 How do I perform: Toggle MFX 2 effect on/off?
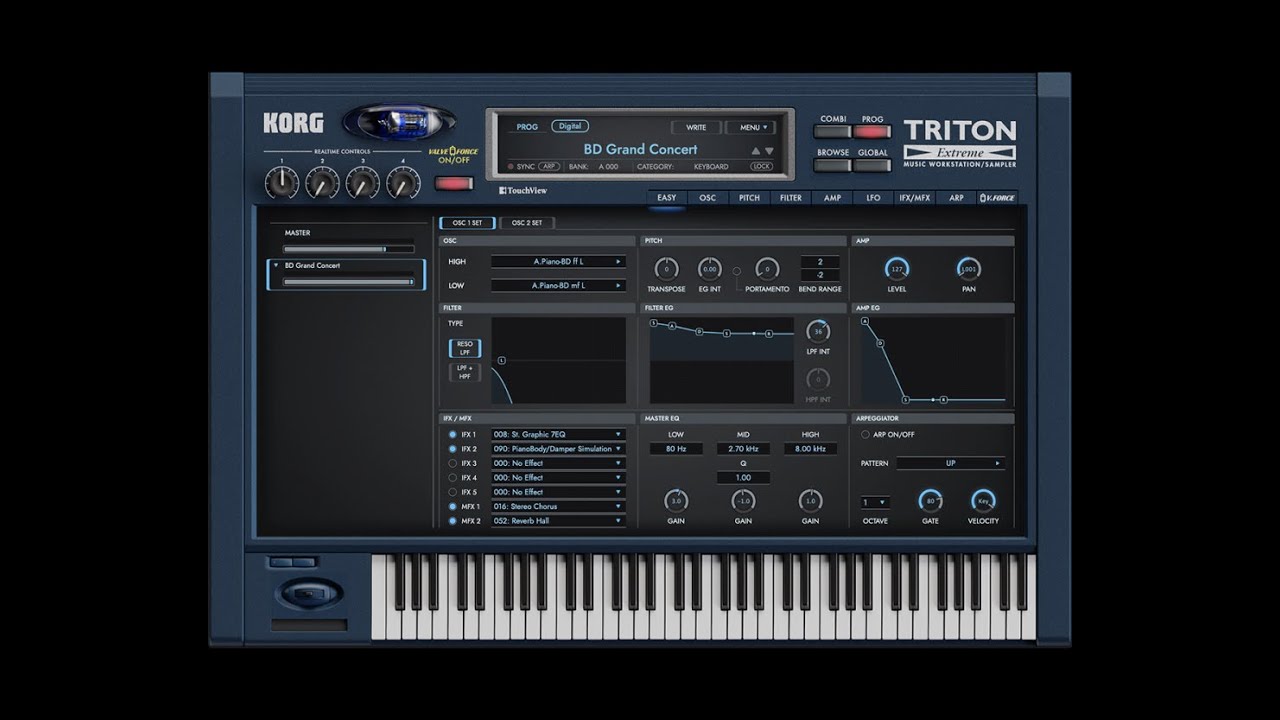(453, 521)
